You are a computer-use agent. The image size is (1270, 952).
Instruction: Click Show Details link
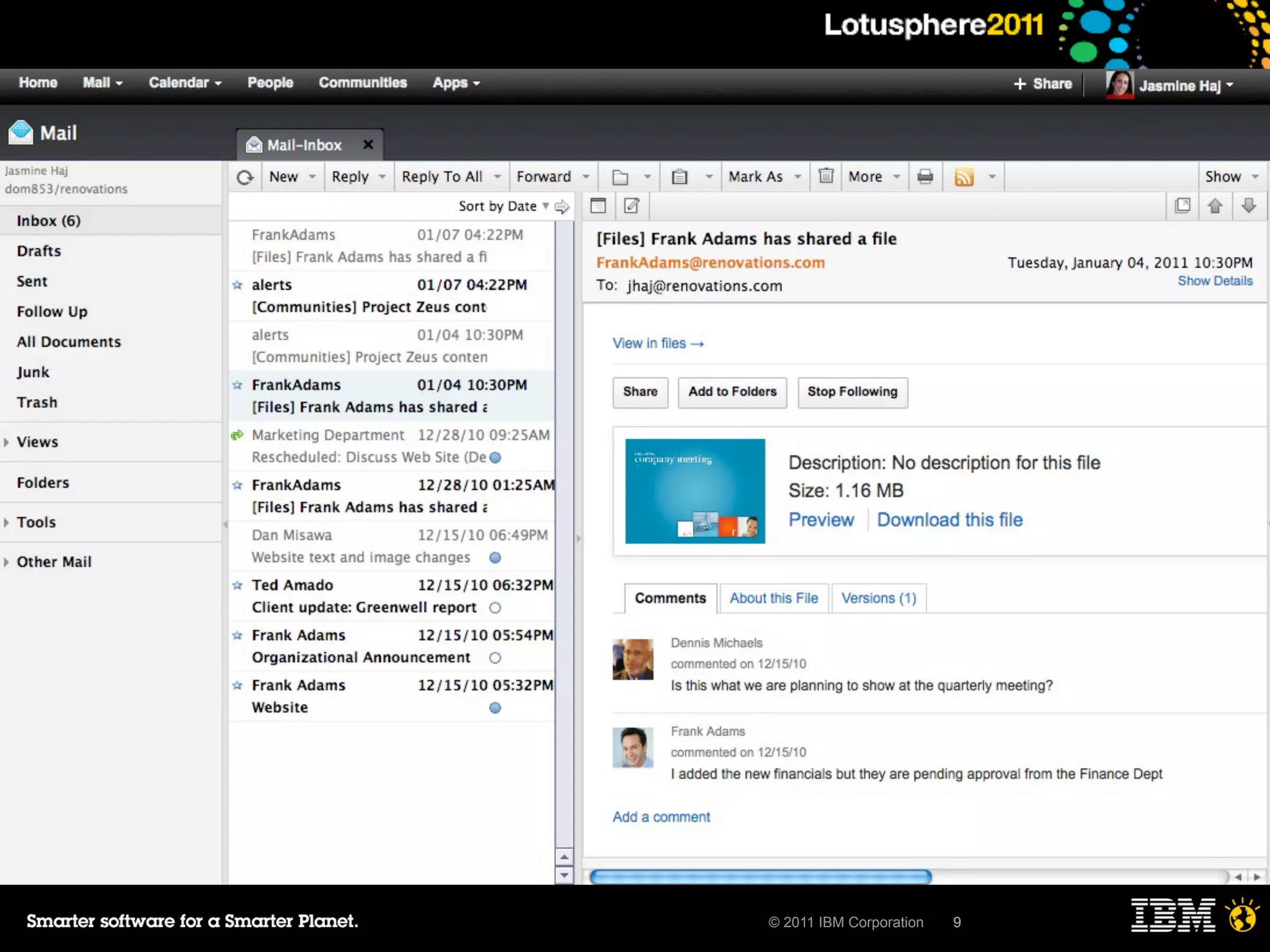(x=1215, y=281)
